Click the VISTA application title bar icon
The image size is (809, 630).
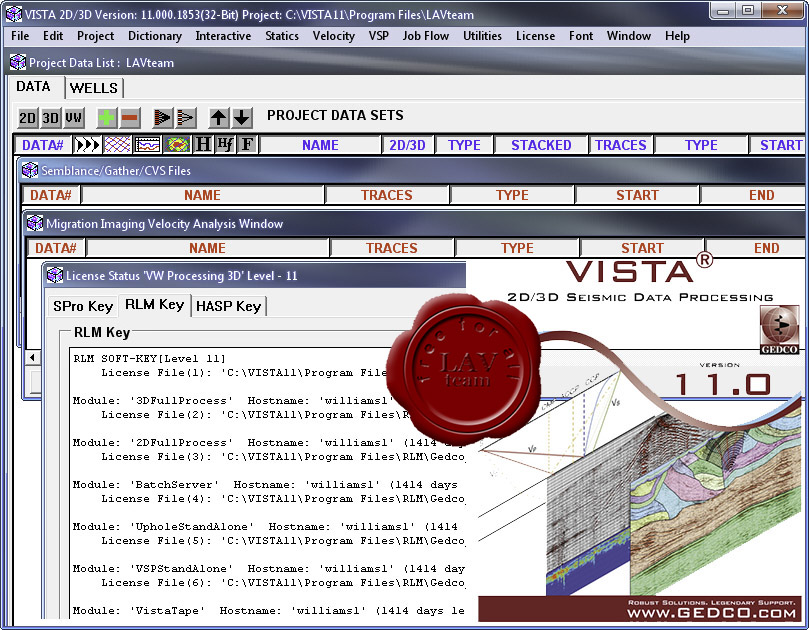click(13, 14)
